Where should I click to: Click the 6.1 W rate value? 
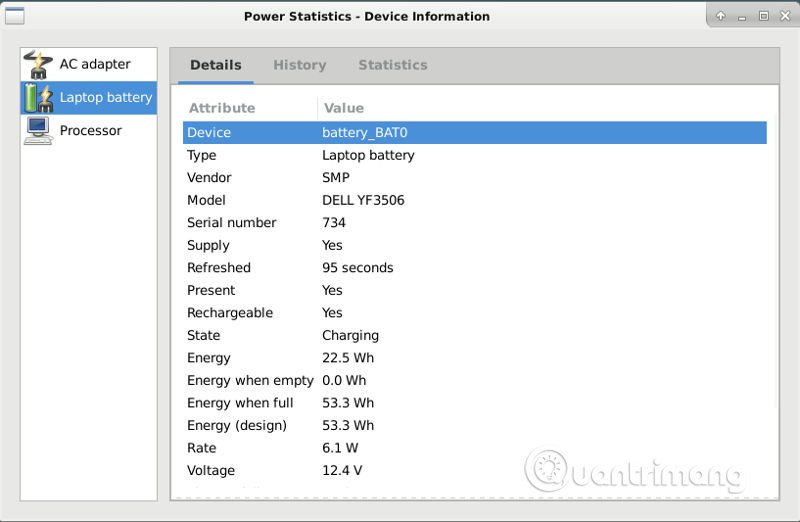pos(340,448)
